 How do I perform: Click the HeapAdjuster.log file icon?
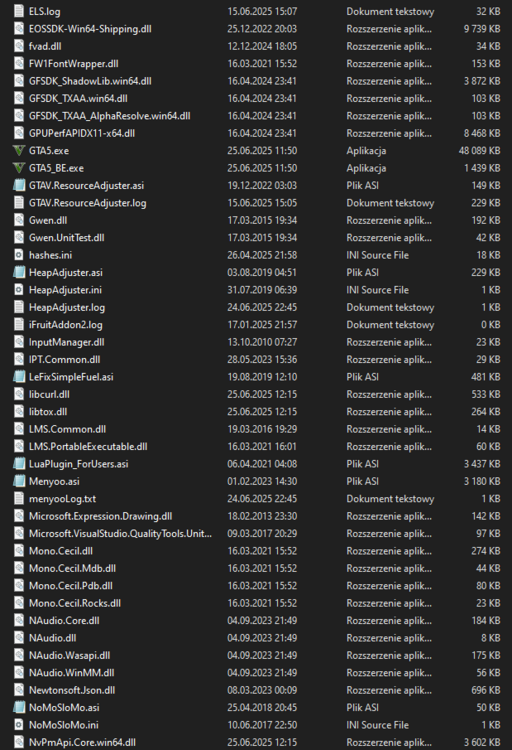(x=19, y=307)
